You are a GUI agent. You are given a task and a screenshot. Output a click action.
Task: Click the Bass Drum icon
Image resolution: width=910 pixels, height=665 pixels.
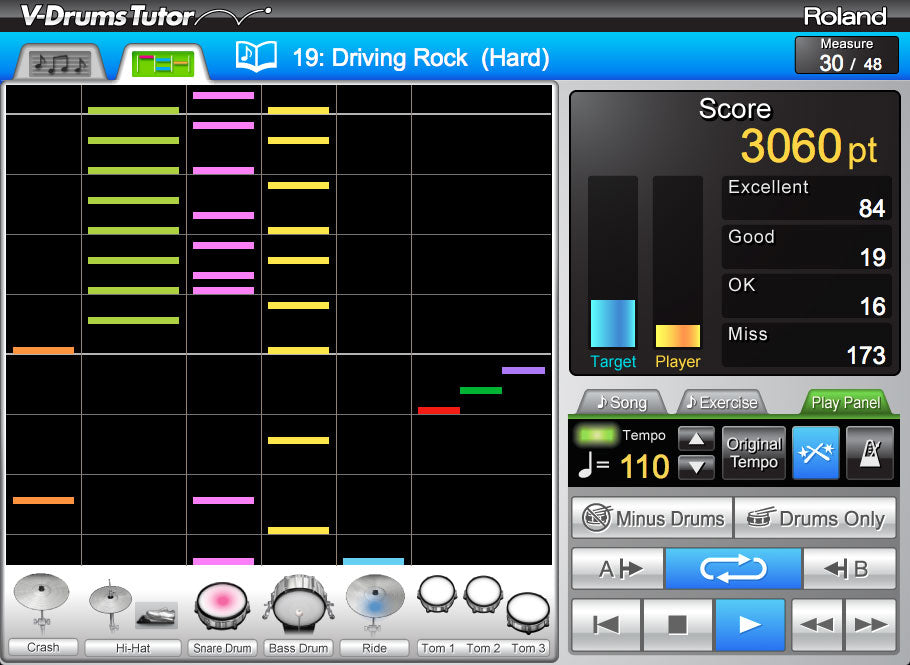298,600
